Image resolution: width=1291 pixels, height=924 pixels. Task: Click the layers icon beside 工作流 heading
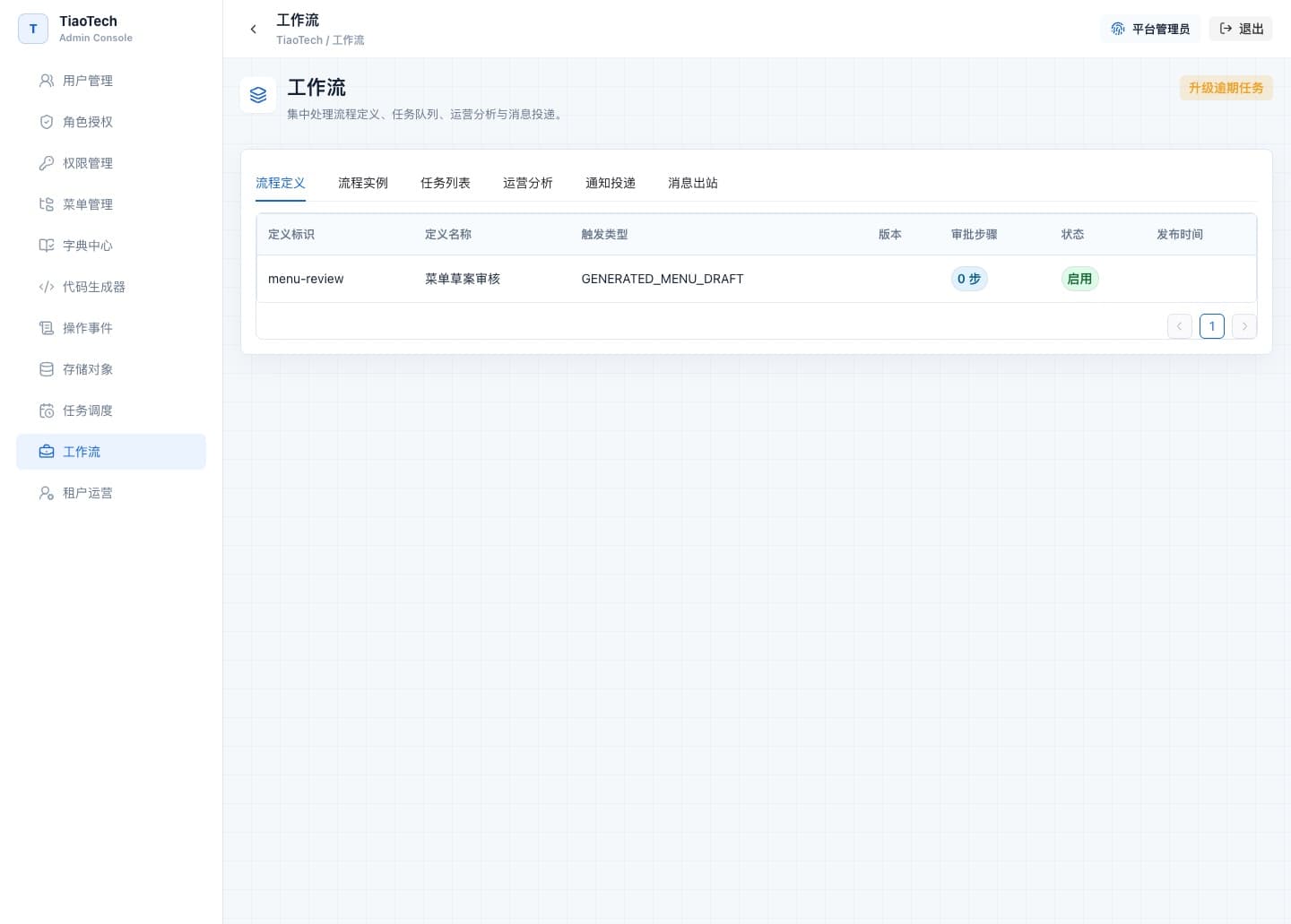click(258, 95)
